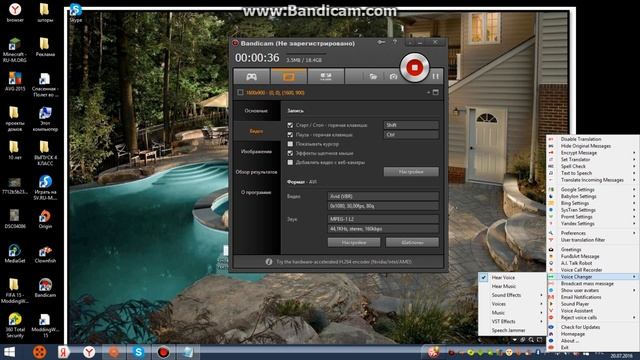
Task: Click the key registration icon in Bandicam
Action: pos(381,42)
